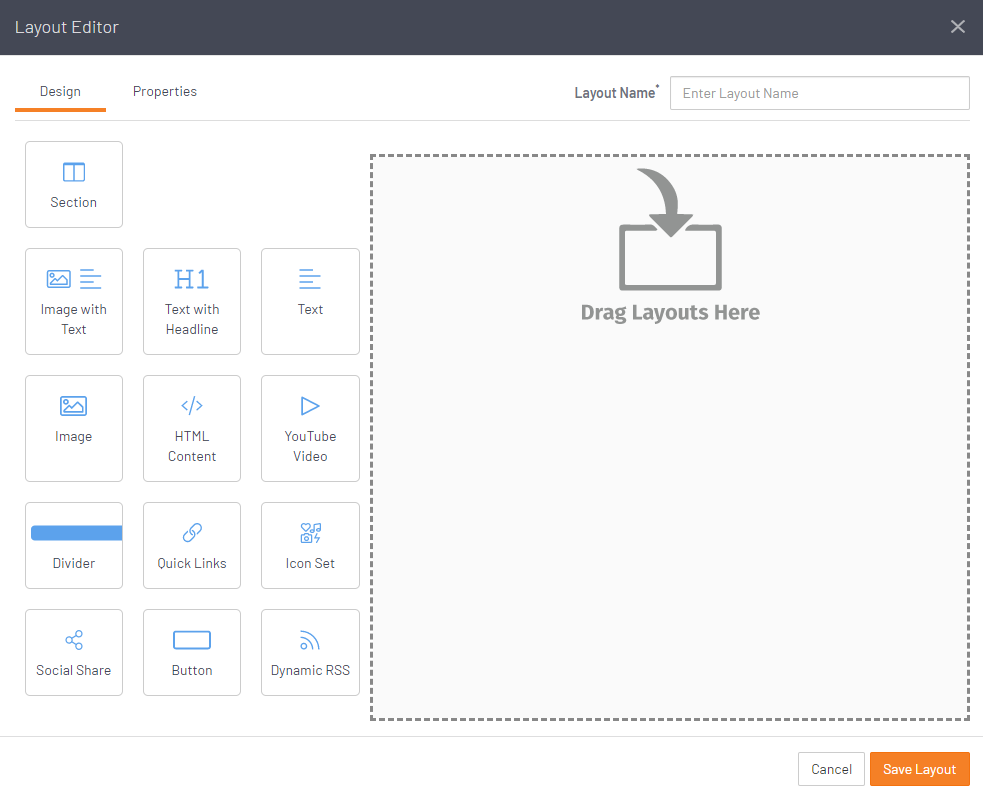Choose the YouTube Video block
The width and height of the screenshot is (983, 796).
point(310,428)
